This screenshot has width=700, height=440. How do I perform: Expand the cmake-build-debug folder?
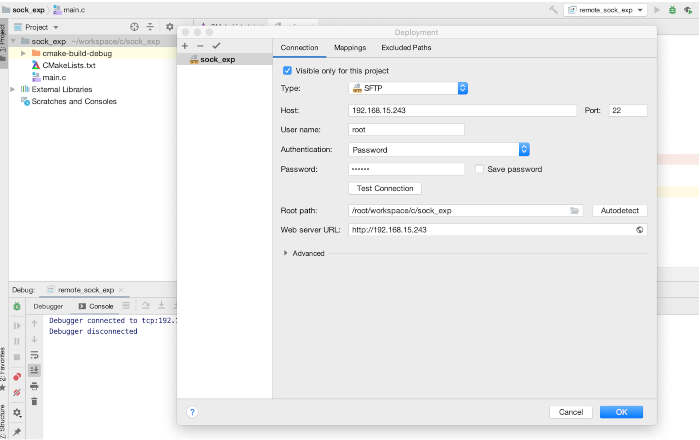pyautogui.click(x=23, y=53)
